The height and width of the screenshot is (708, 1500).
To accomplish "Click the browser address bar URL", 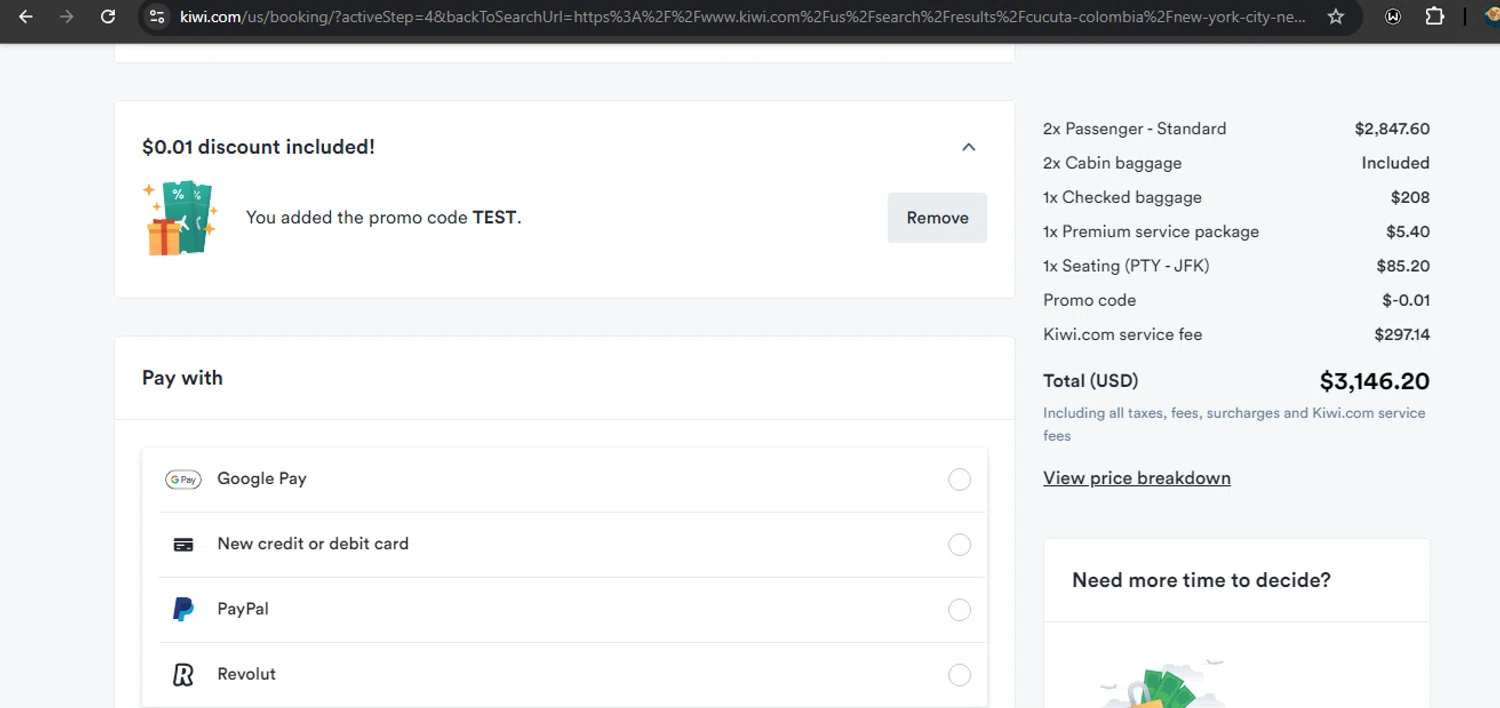I will click(x=740, y=17).
